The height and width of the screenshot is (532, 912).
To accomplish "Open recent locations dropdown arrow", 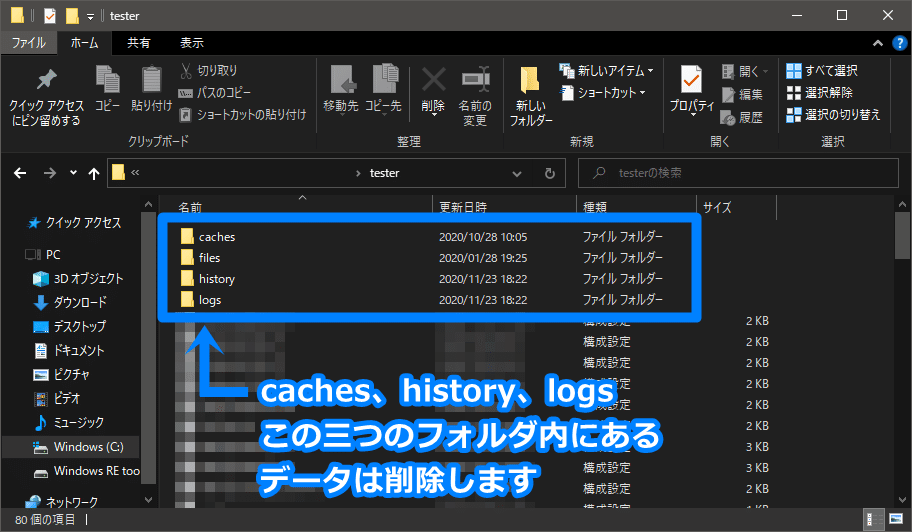I will coord(73,173).
